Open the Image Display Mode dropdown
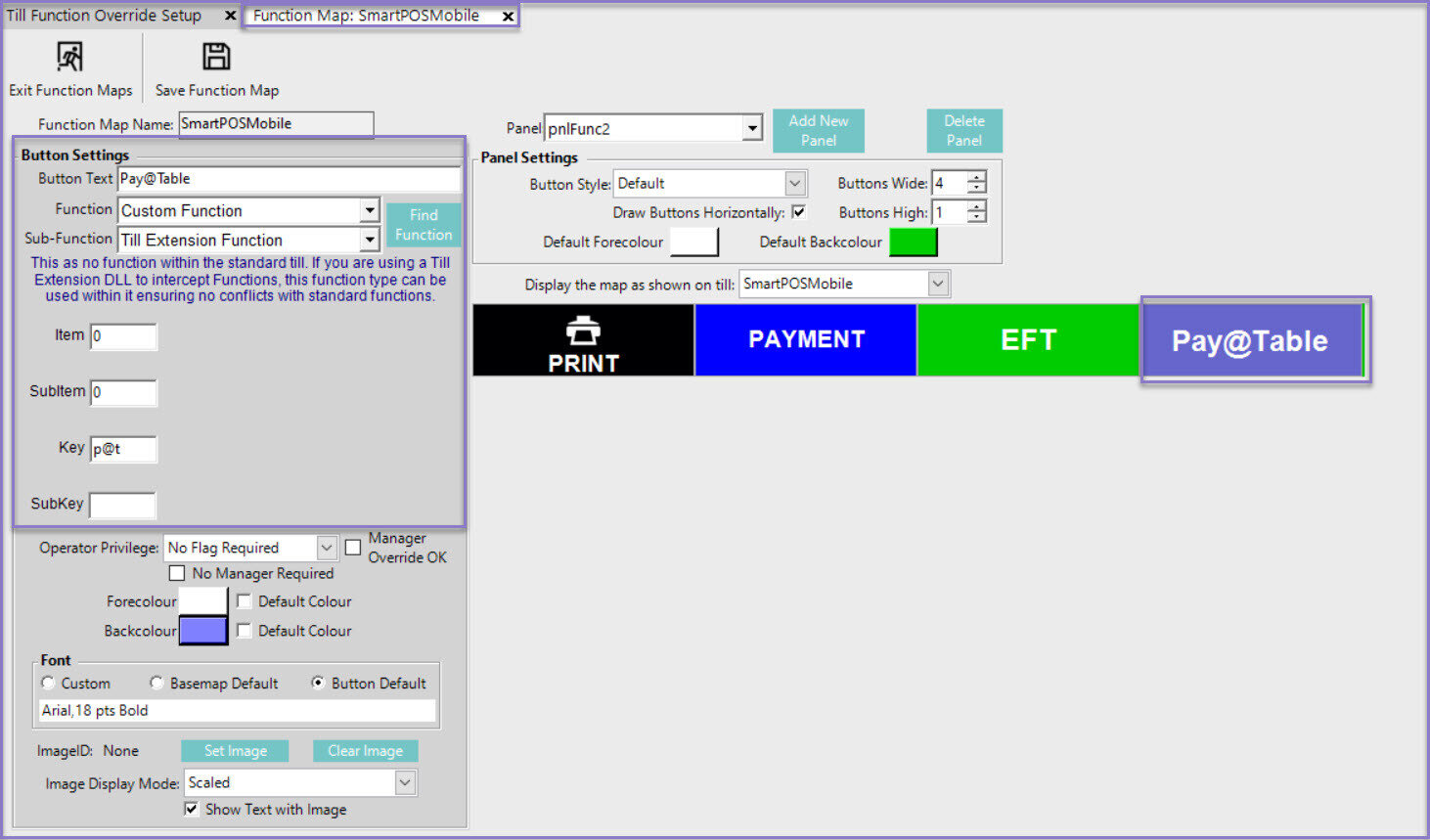Screen dimensions: 1430x840 tap(405, 782)
